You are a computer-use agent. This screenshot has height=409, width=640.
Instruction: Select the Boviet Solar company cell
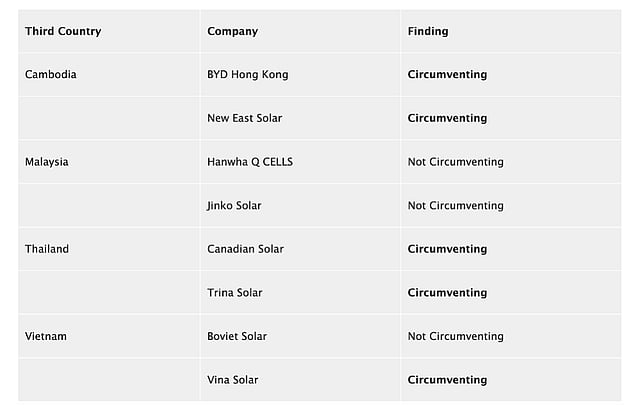click(x=237, y=336)
